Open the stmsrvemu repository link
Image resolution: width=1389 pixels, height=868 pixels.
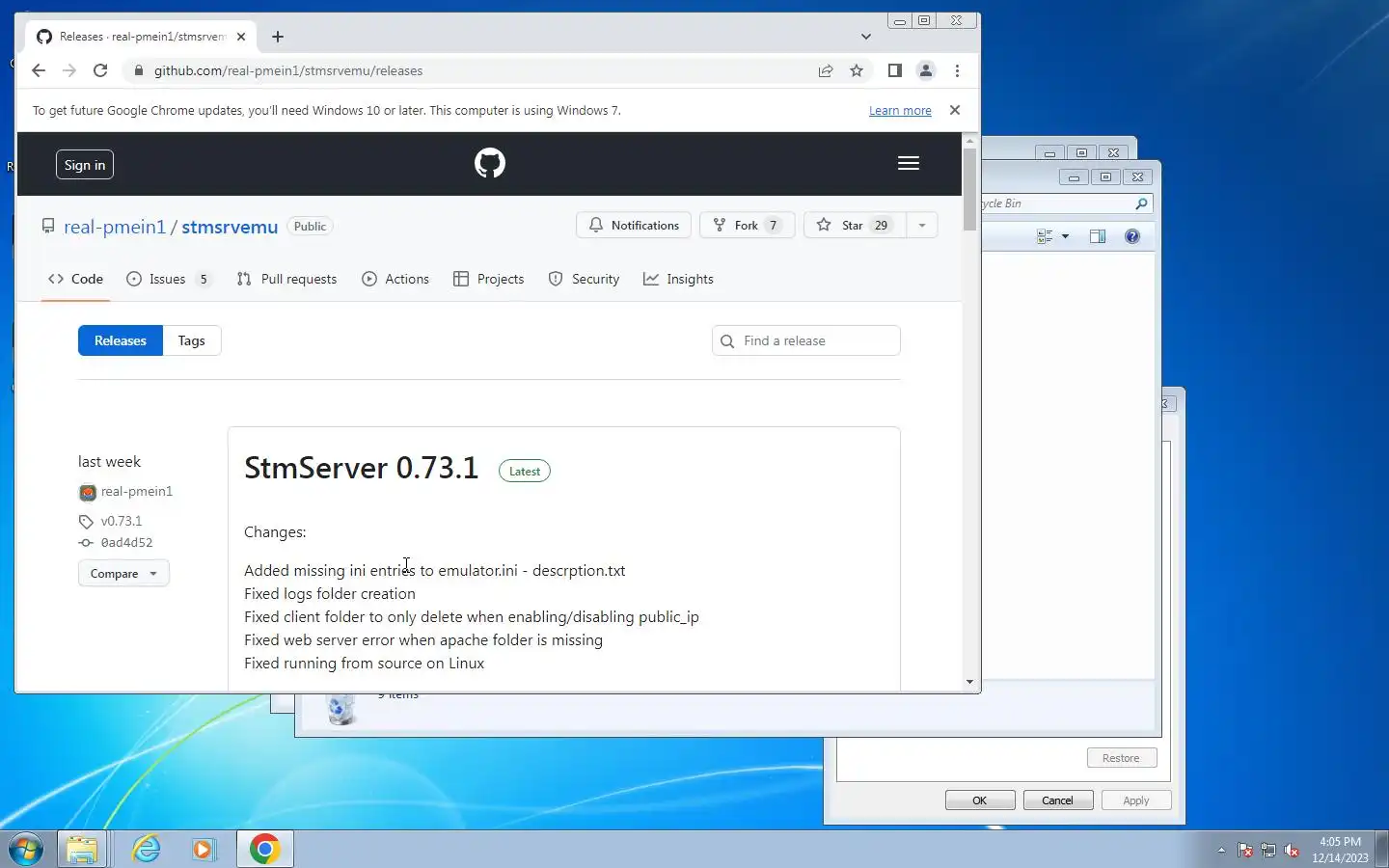tap(230, 227)
